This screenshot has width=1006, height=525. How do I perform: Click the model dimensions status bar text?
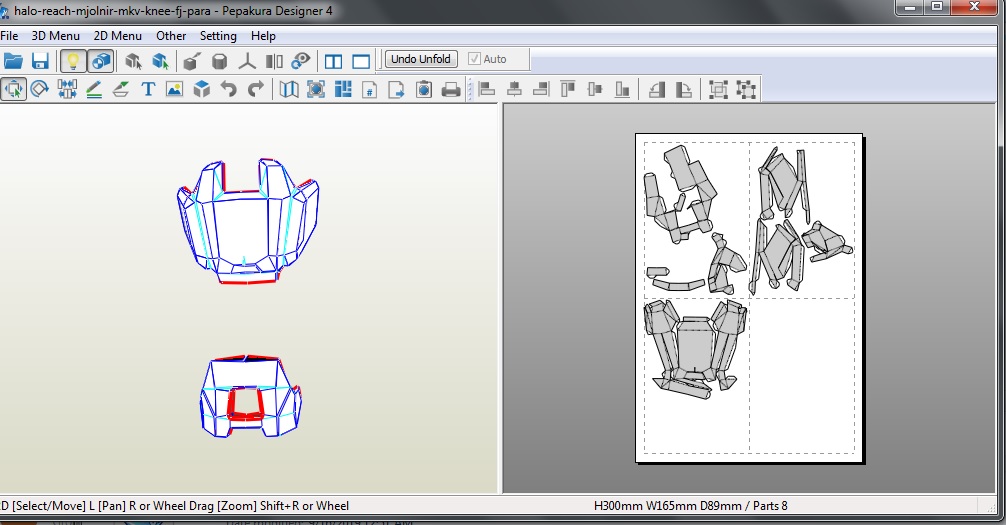[x=690, y=506]
